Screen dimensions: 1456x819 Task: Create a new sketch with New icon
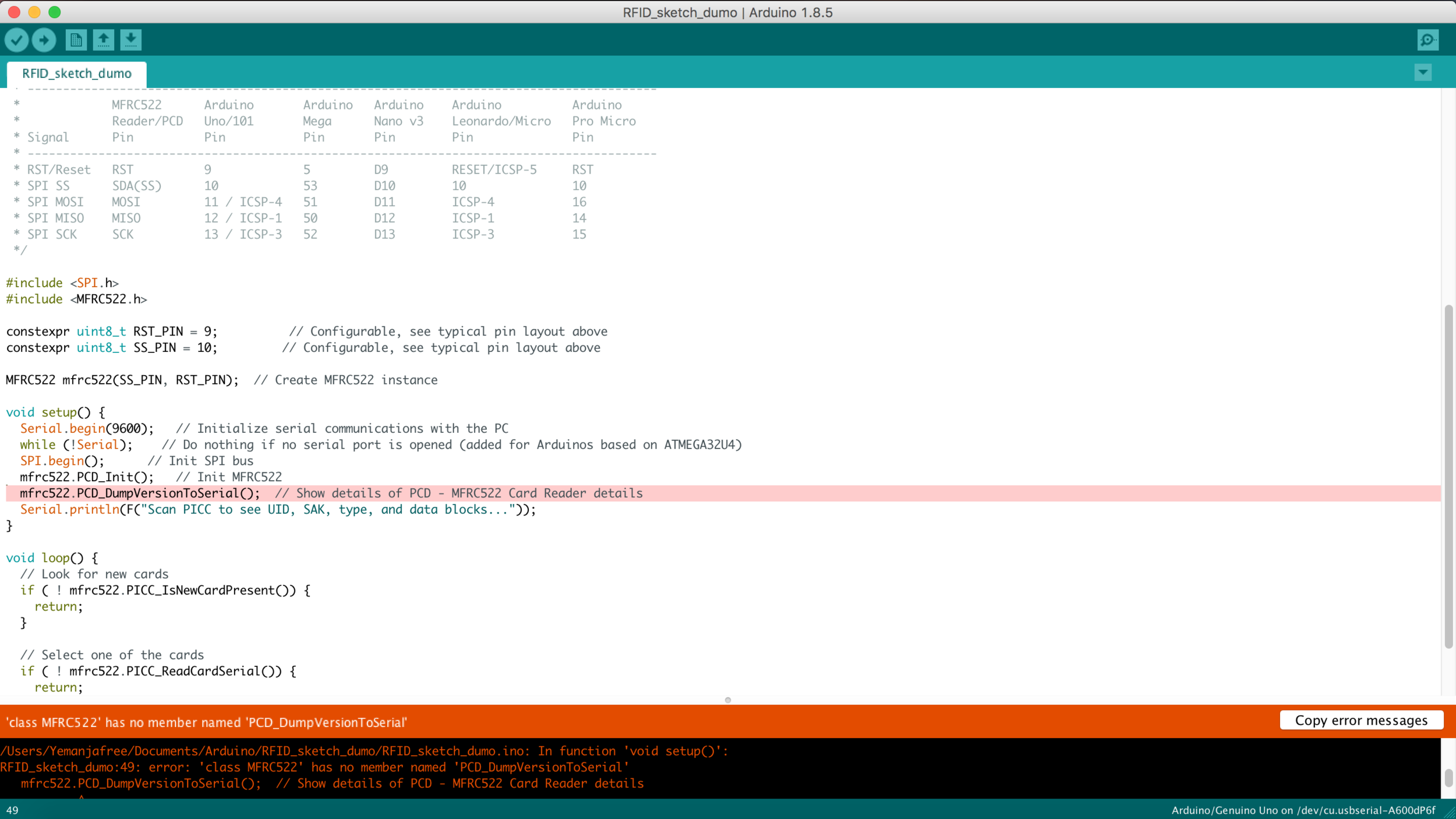[76, 40]
